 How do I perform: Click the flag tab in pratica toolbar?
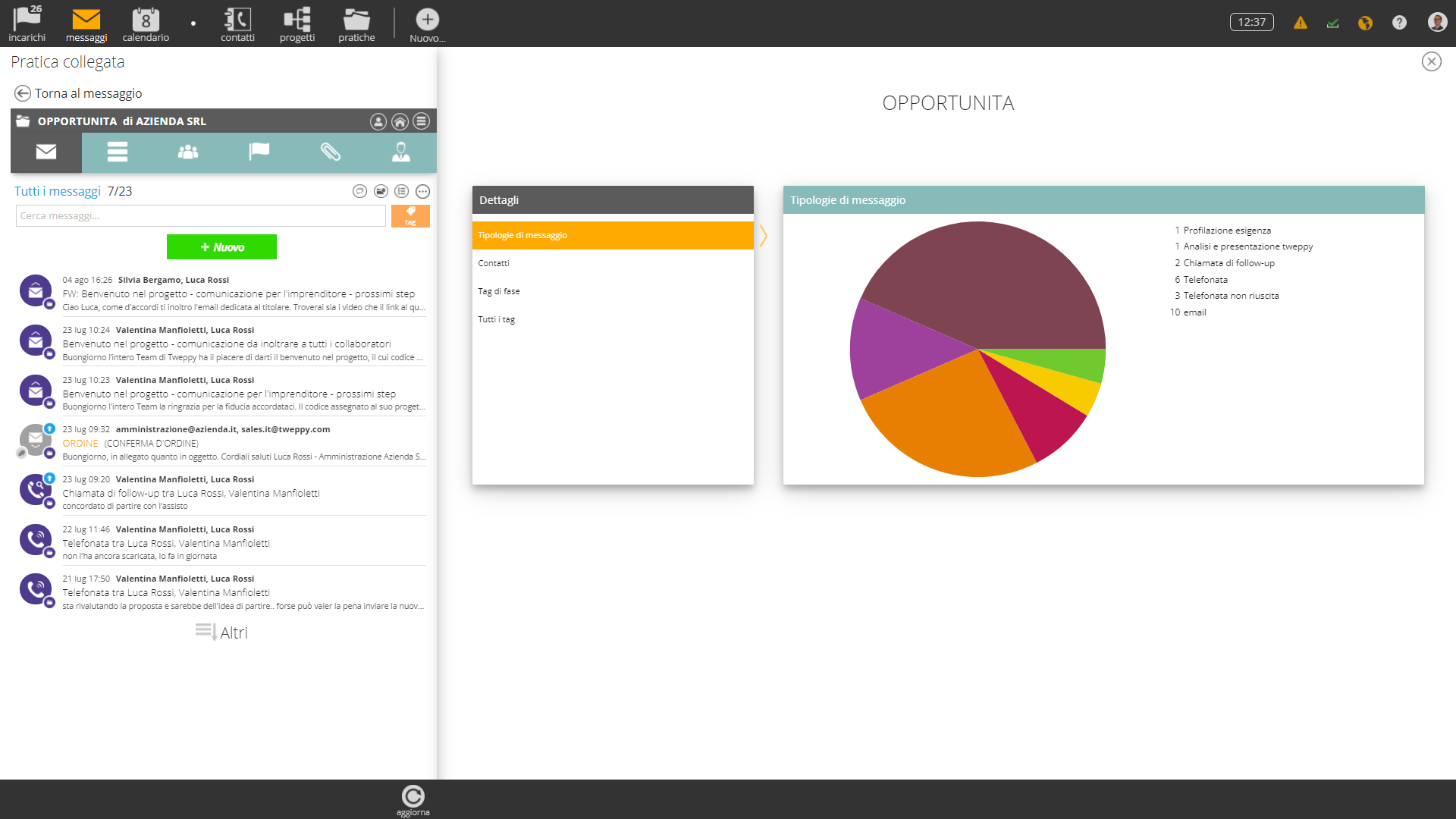tap(259, 152)
